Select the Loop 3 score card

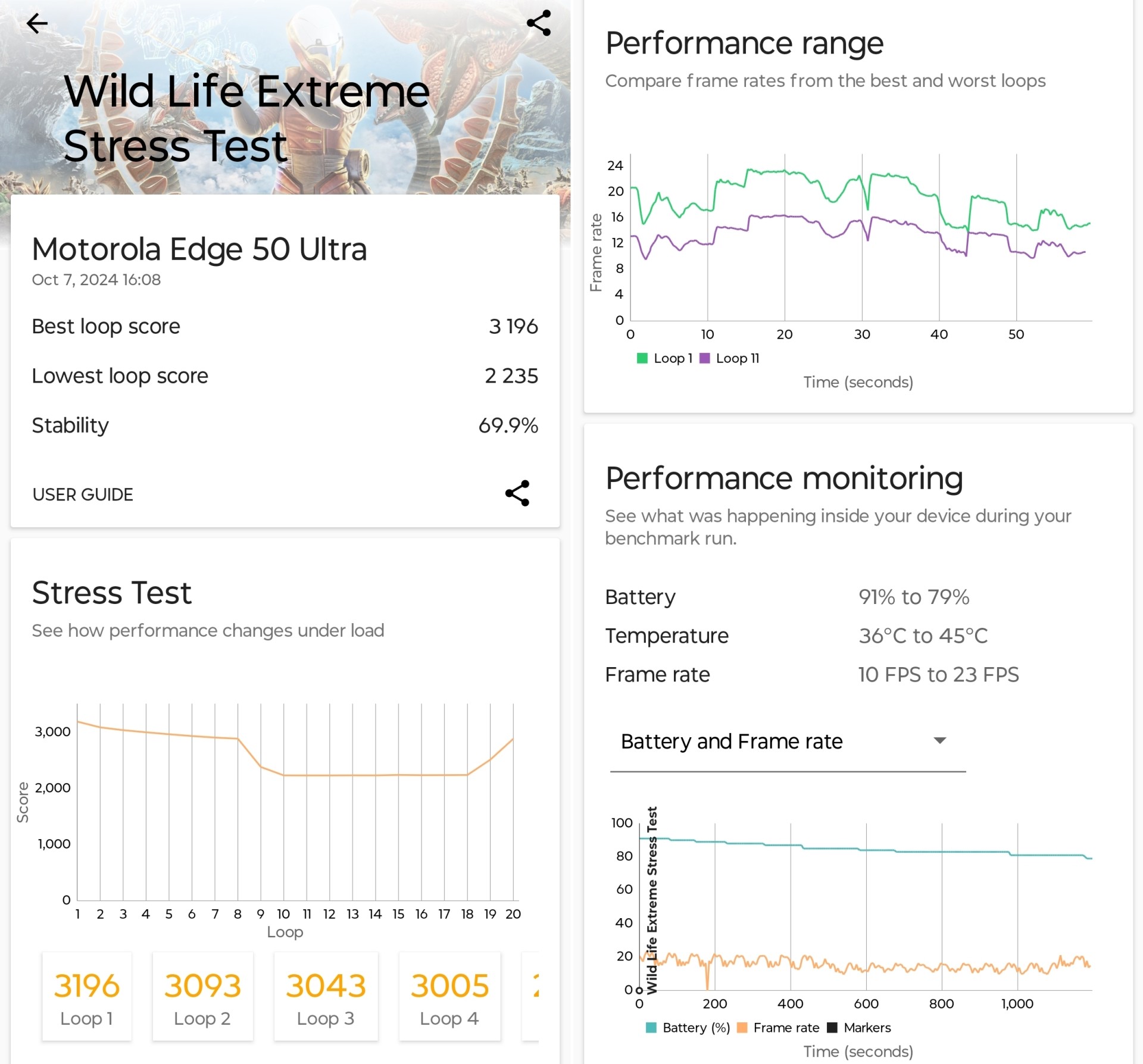click(x=326, y=997)
